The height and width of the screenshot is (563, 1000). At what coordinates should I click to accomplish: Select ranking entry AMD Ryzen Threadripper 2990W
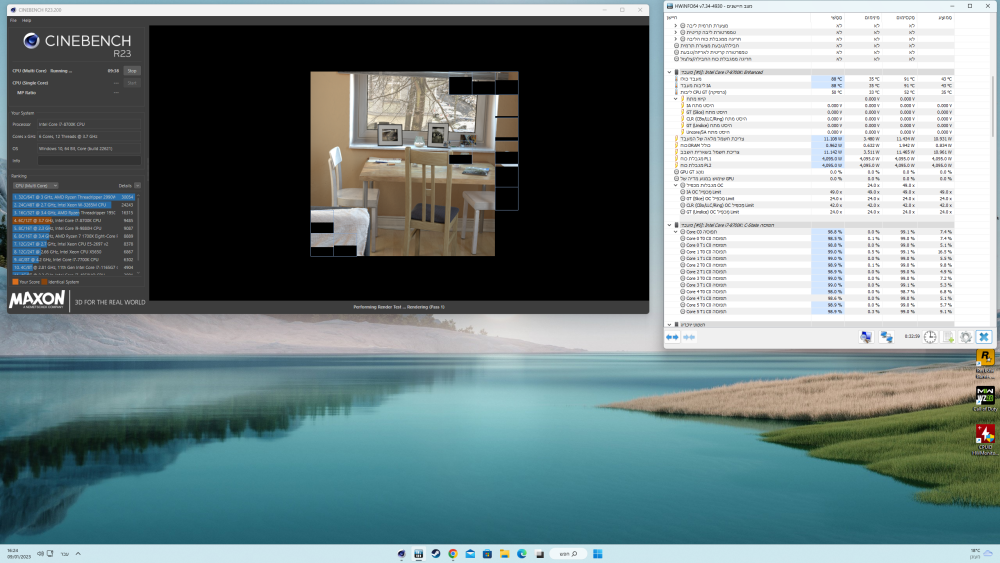click(x=73, y=197)
